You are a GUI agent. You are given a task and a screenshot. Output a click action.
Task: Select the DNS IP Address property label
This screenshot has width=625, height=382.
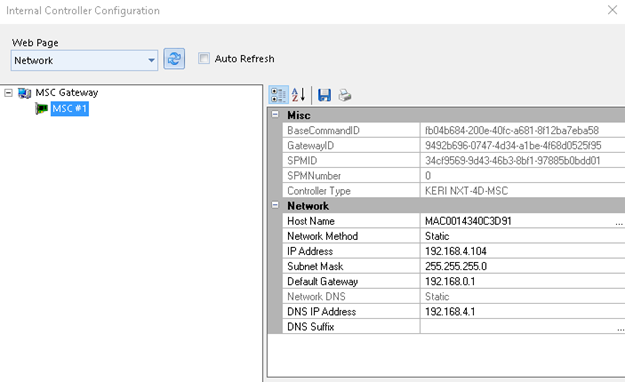[321, 312]
